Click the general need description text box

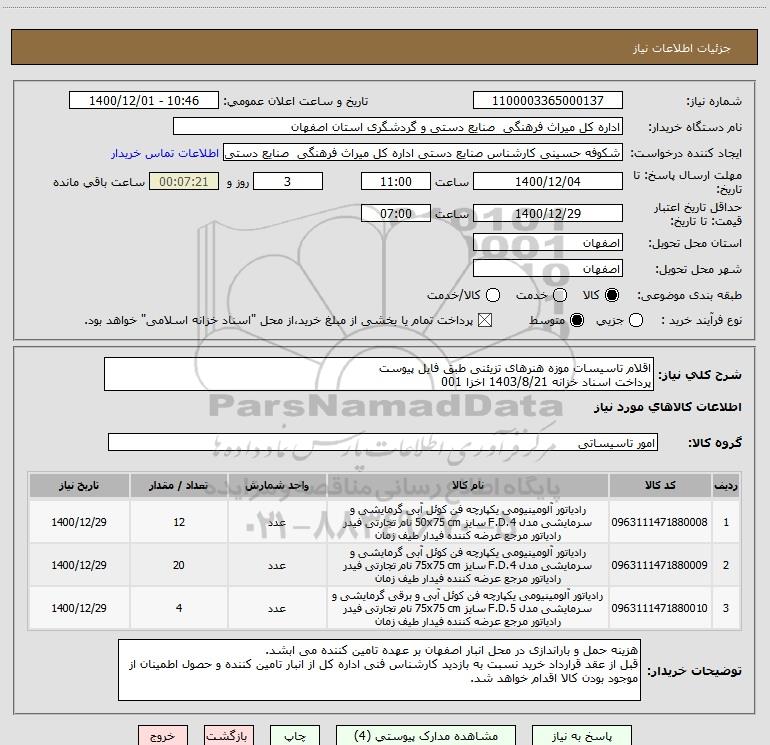coord(379,375)
